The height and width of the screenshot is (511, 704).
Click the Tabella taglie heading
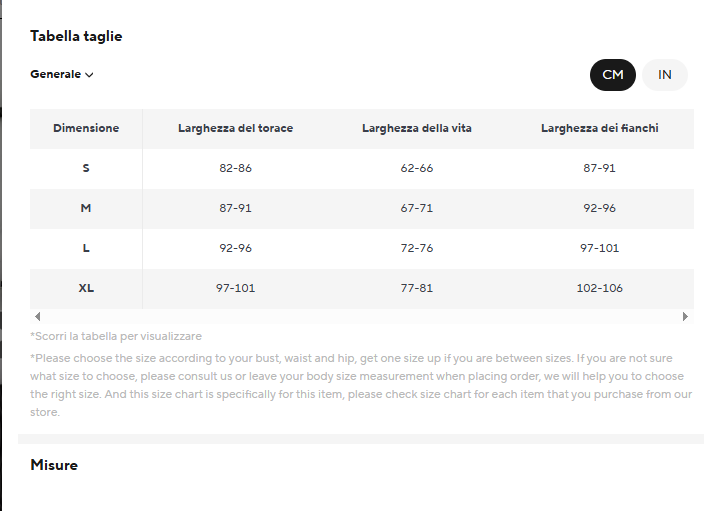(x=76, y=36)
